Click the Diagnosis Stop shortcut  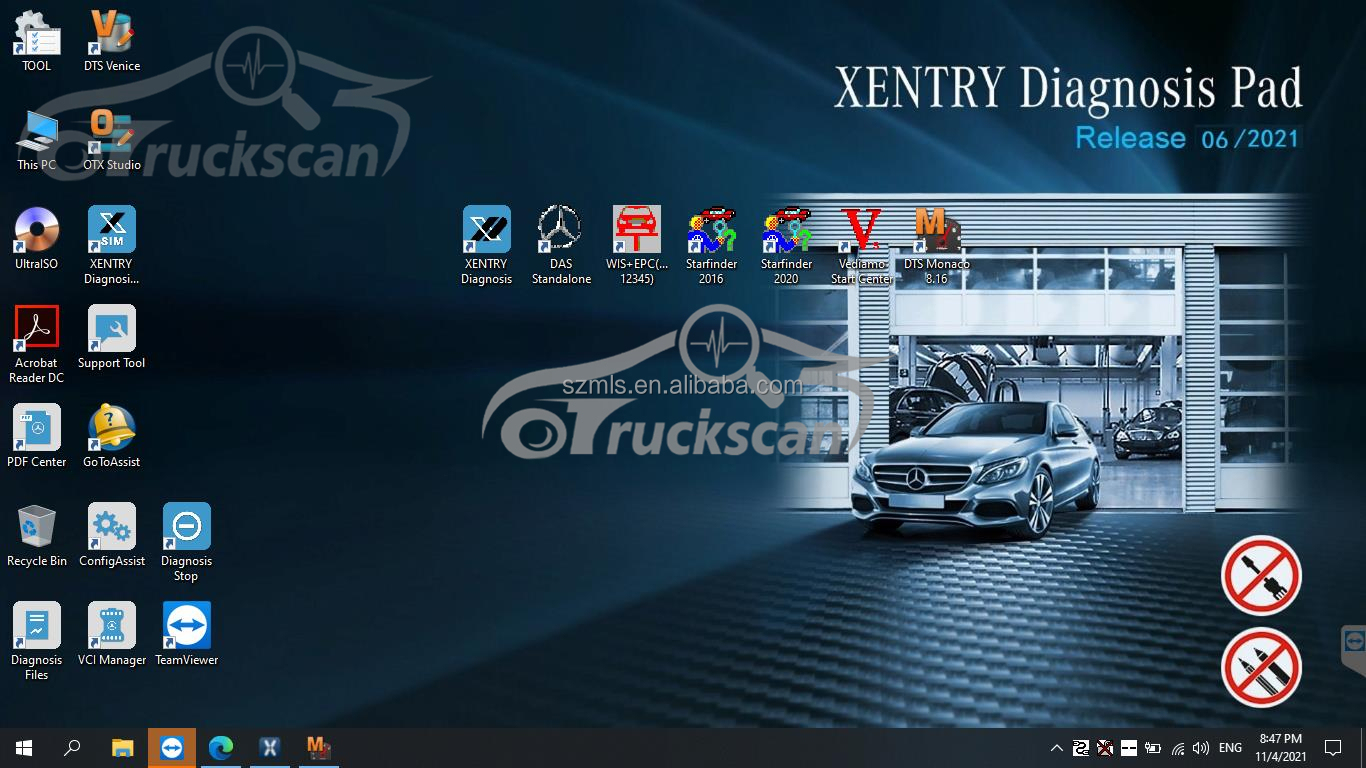[186, 528]
